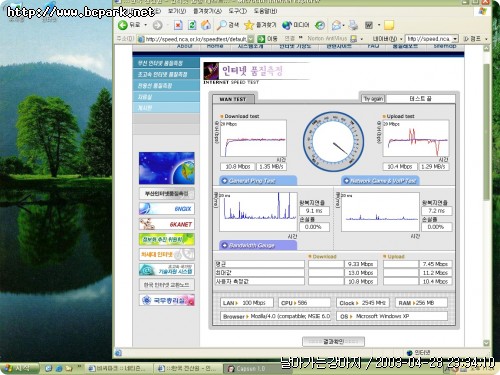
Task: Expand the Mail icon dropdown arrow
Action: point(344,25)
